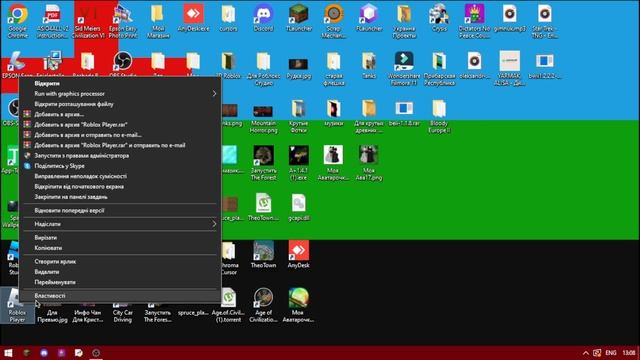Screen dimensions: 640x360
Task: Expand the Run with graphics processor submenu
Action: pos(214,93)
